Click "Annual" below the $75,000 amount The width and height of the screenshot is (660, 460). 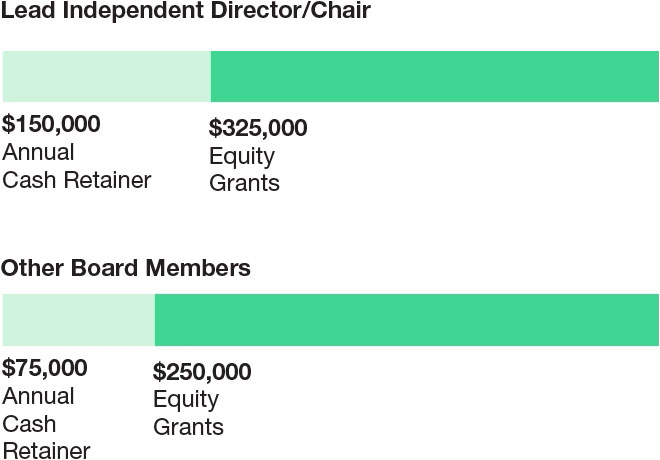click(x=38, y=396)
